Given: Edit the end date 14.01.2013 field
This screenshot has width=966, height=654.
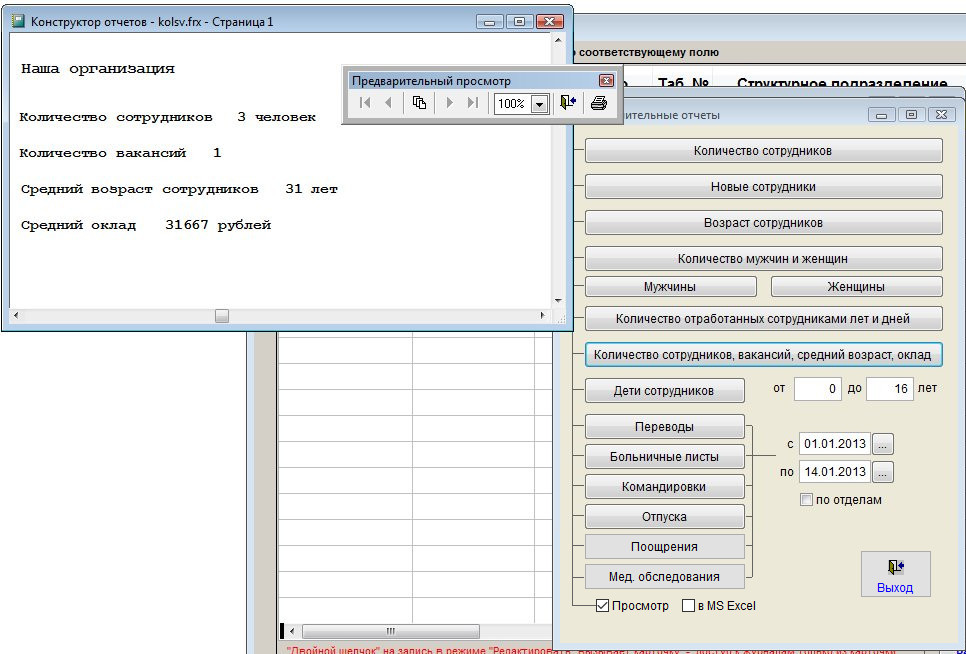Looking at the screenshot, I should tap(835, 472).
